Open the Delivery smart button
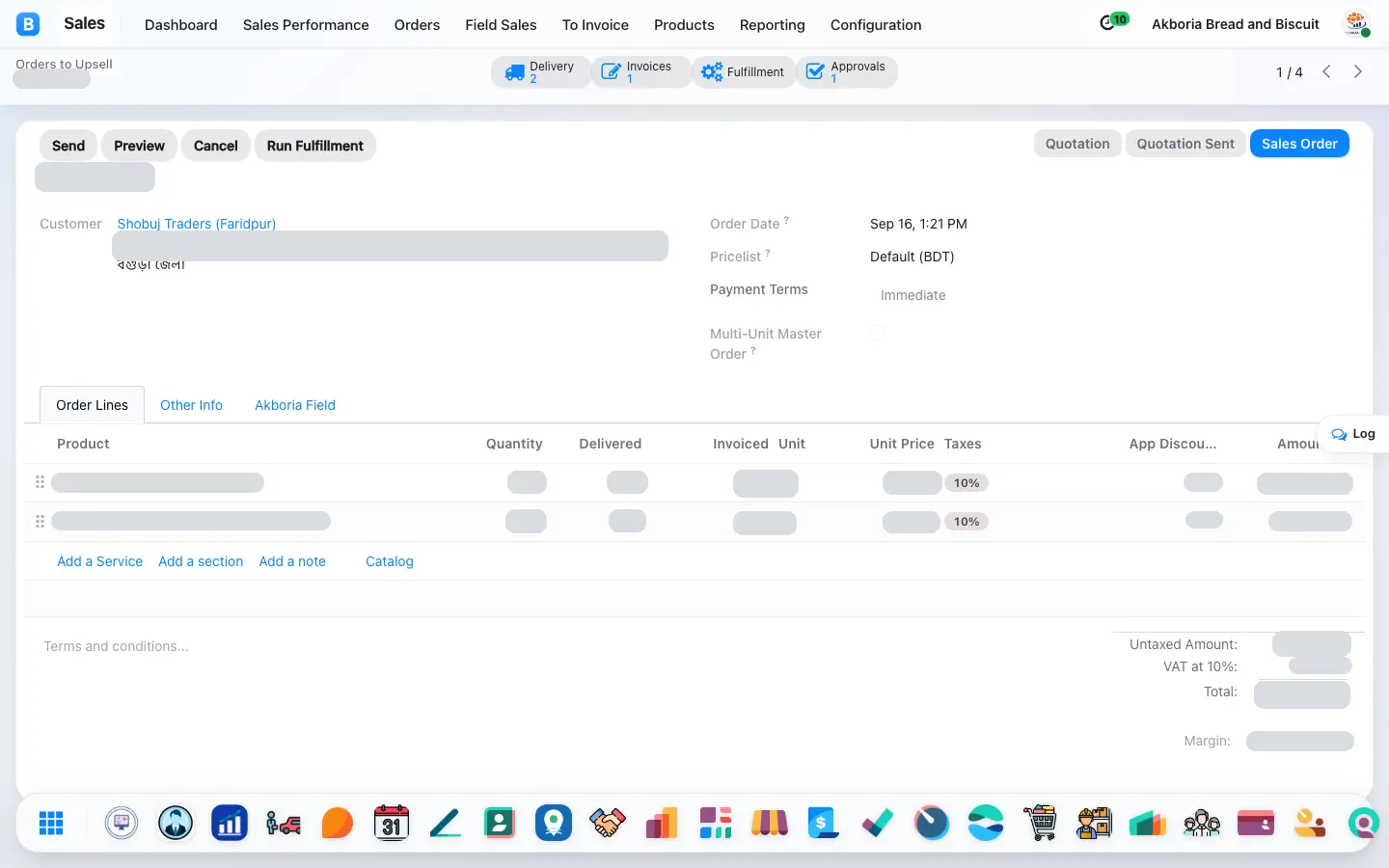Screen dimensions: 1389x868 point(540,72)
